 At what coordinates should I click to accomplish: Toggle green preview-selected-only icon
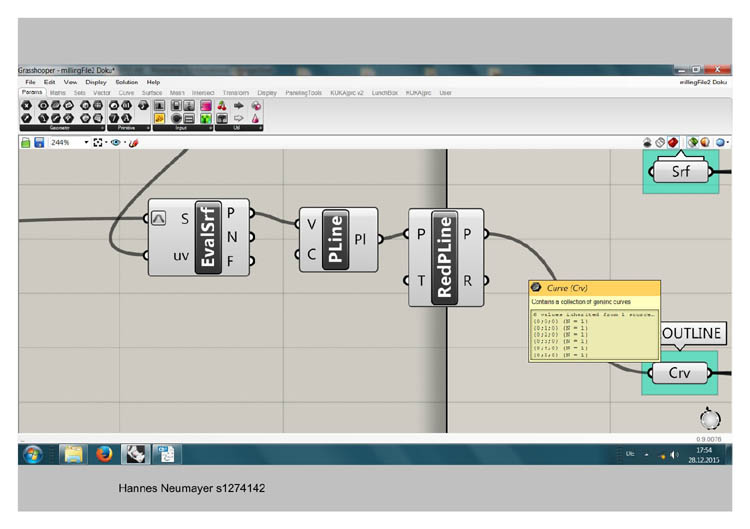coord(692,142)
